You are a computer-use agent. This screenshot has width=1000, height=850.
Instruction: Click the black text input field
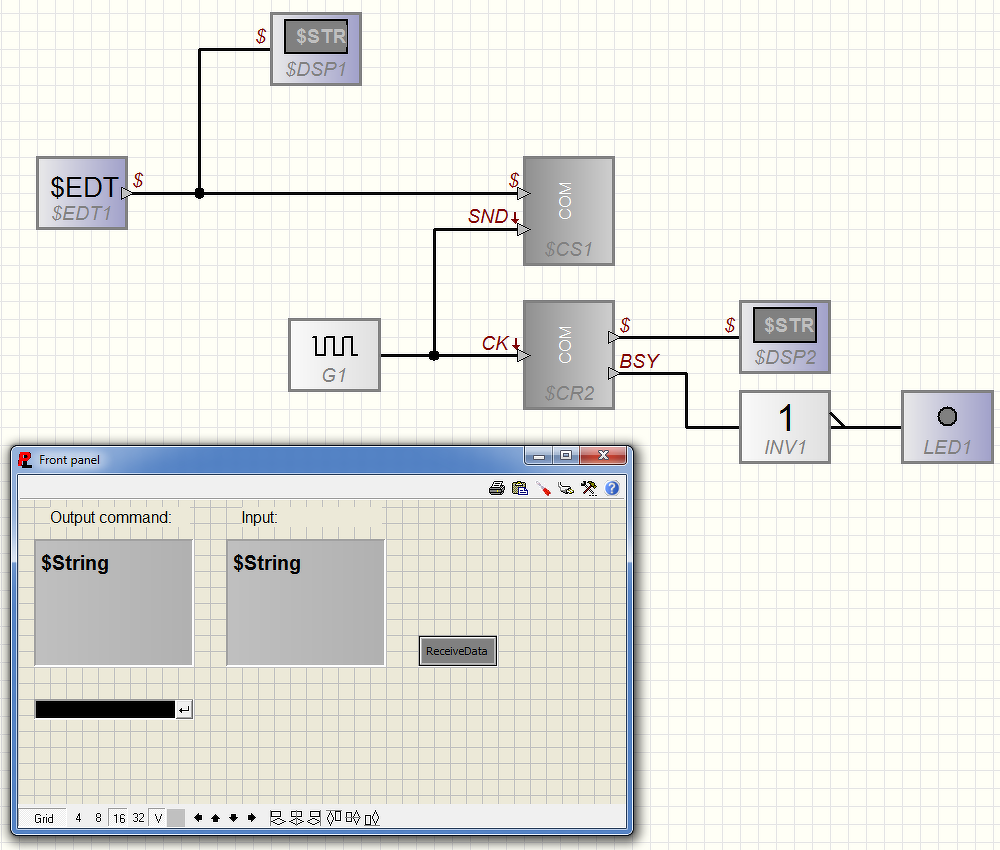pyautogui.click(x=105, y=710)
